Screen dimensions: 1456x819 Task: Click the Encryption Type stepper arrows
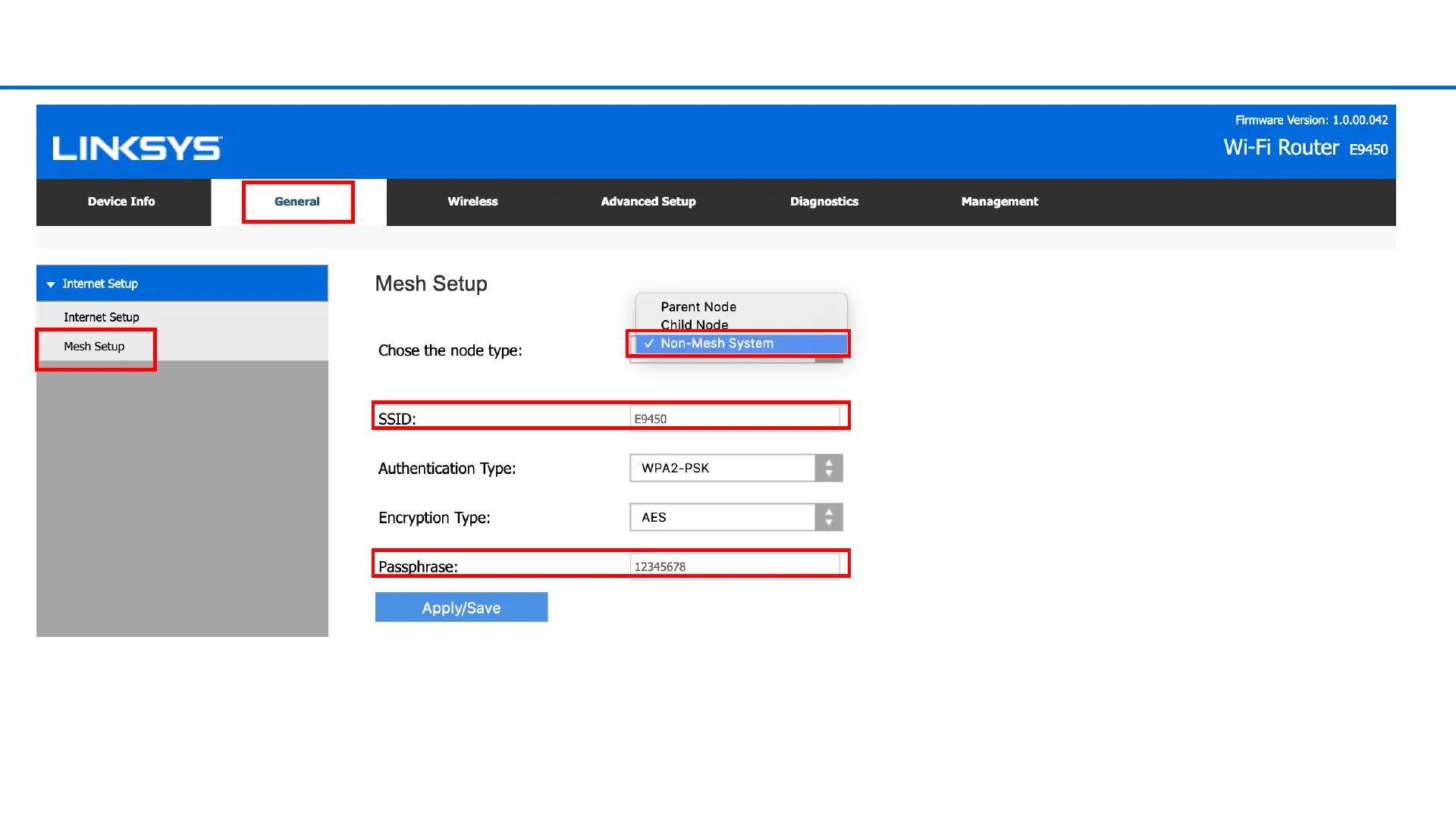[x=829, y=517]
